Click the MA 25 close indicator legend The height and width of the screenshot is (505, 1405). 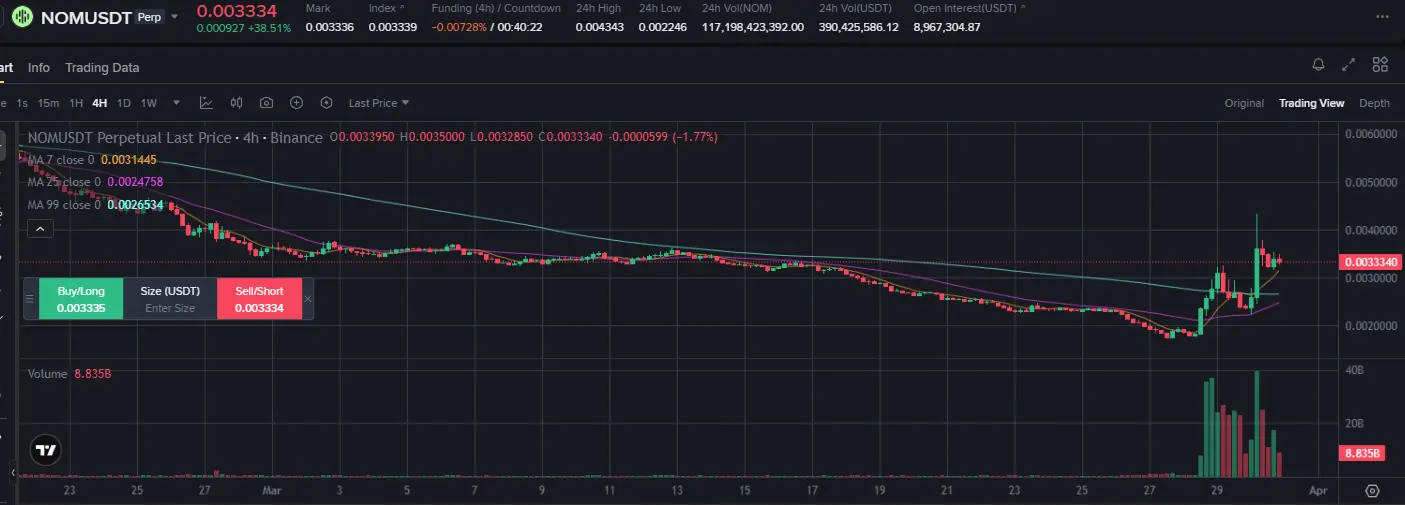pos(95,182)
